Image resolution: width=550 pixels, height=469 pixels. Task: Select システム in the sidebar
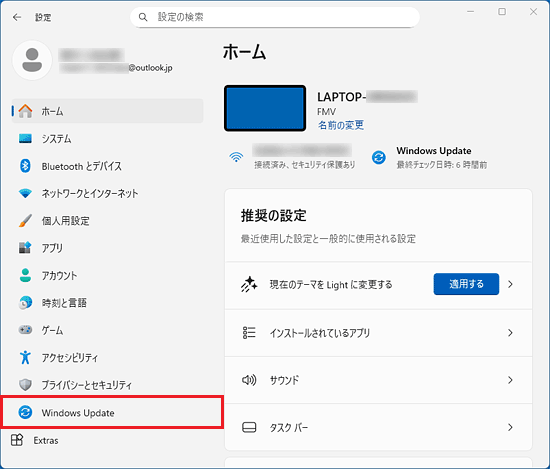[x=56, y=139]
